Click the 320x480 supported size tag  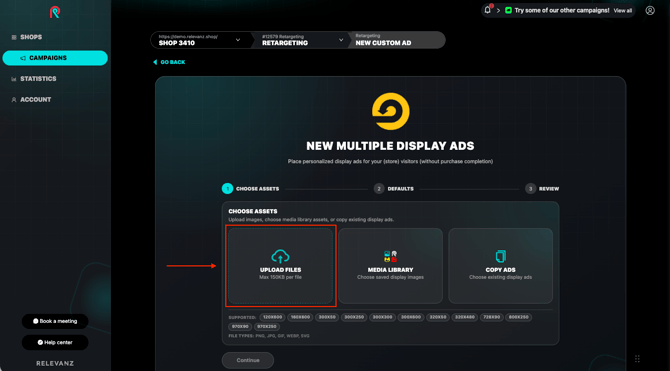(x=464, y=317)
